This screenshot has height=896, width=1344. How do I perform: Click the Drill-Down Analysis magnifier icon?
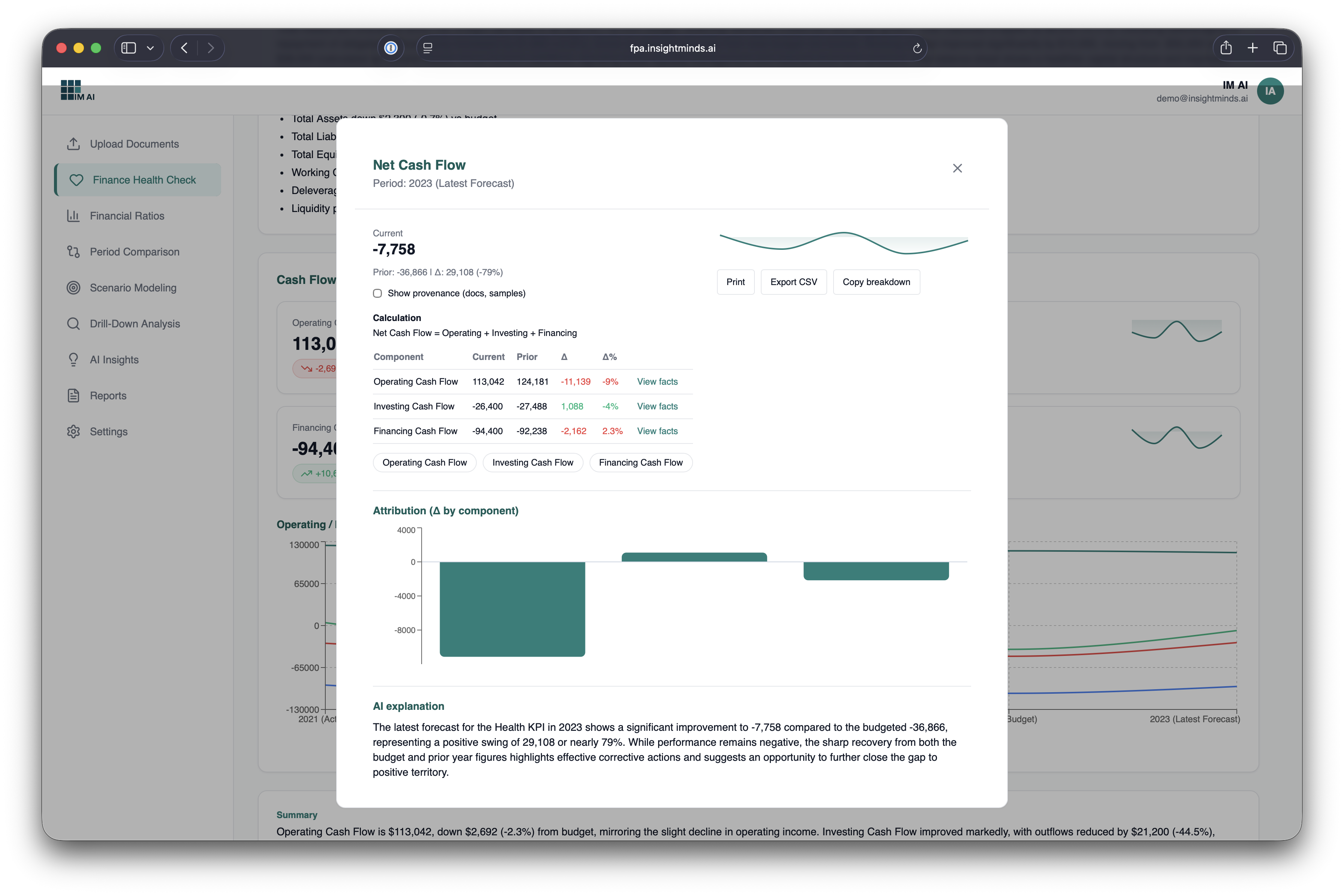(73, 324)
